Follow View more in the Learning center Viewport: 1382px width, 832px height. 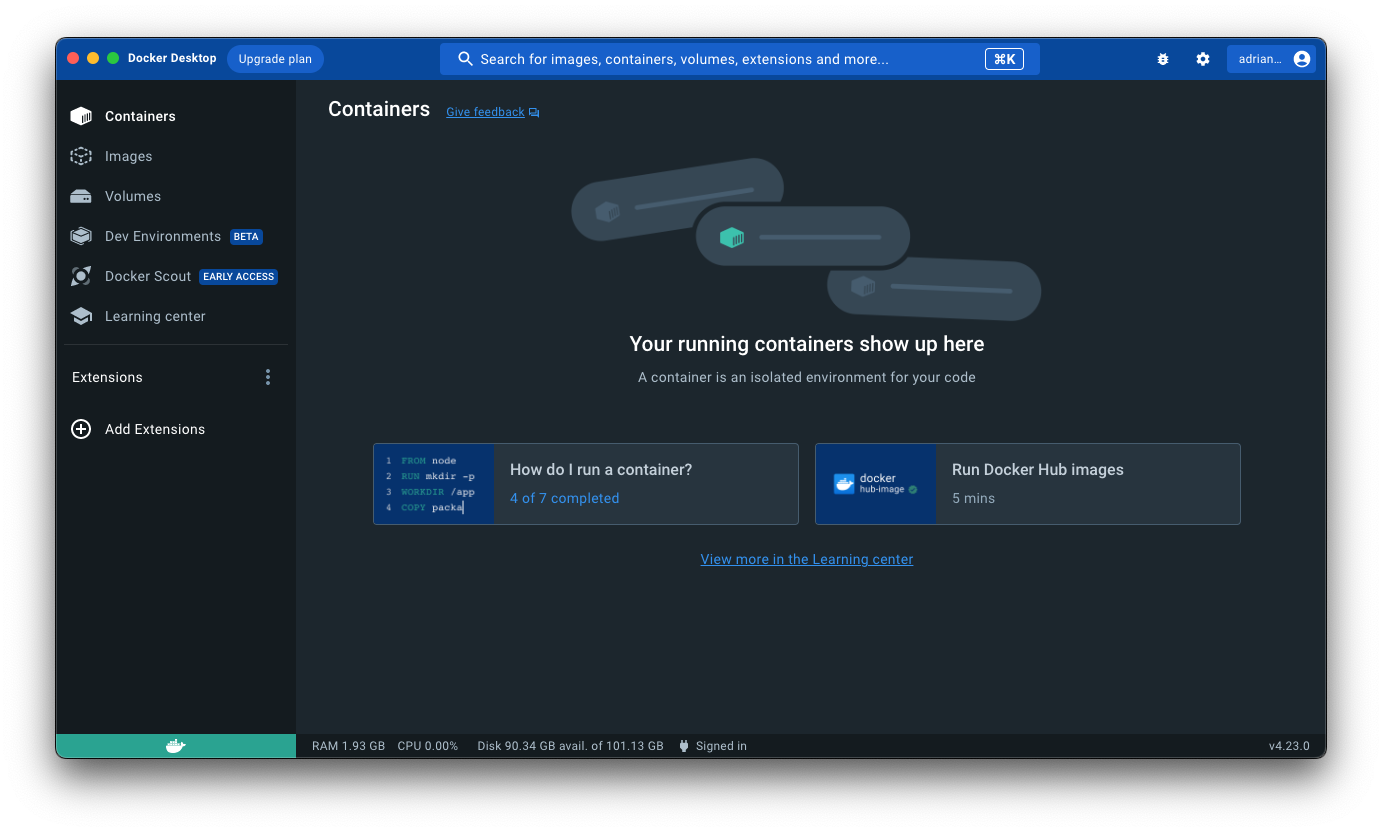[x=806, y=559]
